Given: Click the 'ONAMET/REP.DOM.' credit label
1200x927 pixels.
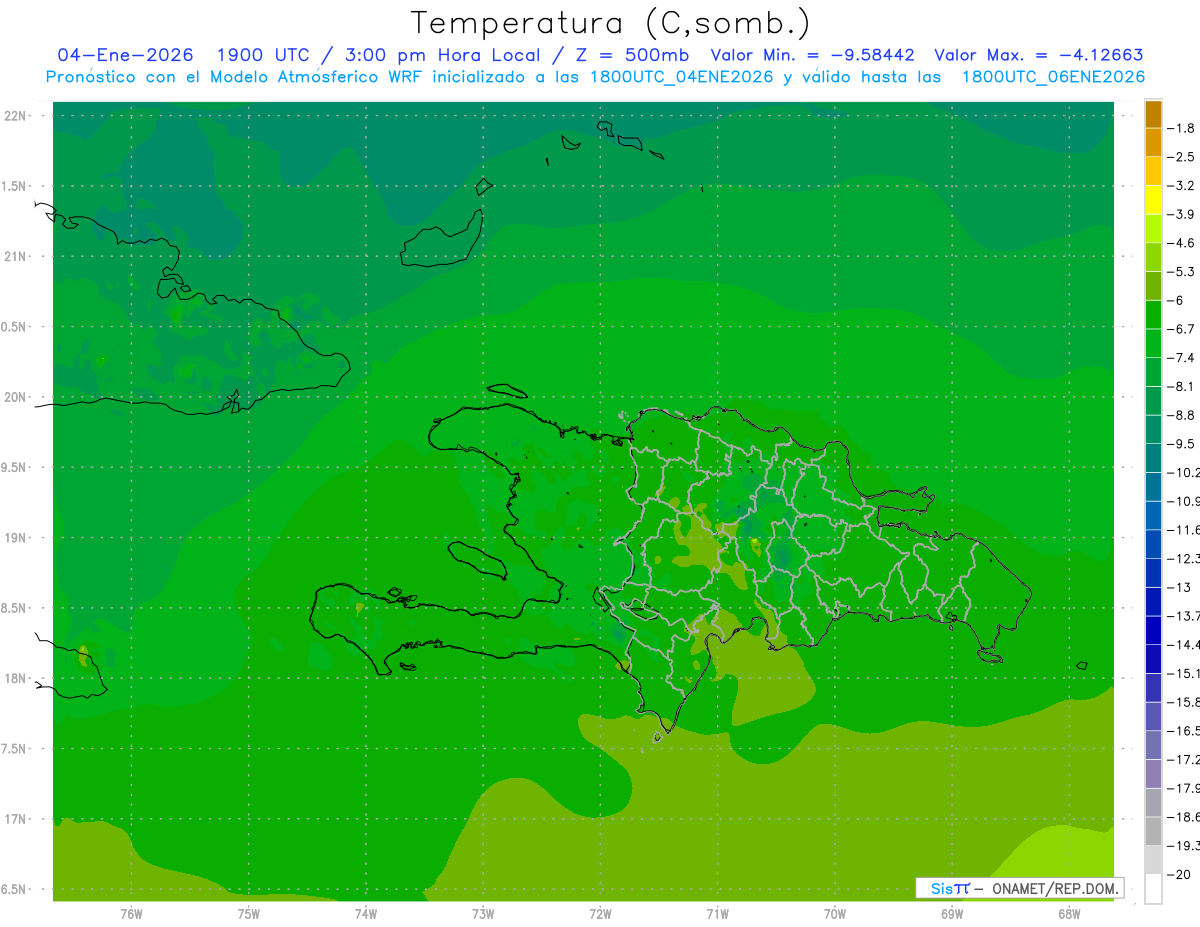Looking at the screenshot, I should 1054,888.
